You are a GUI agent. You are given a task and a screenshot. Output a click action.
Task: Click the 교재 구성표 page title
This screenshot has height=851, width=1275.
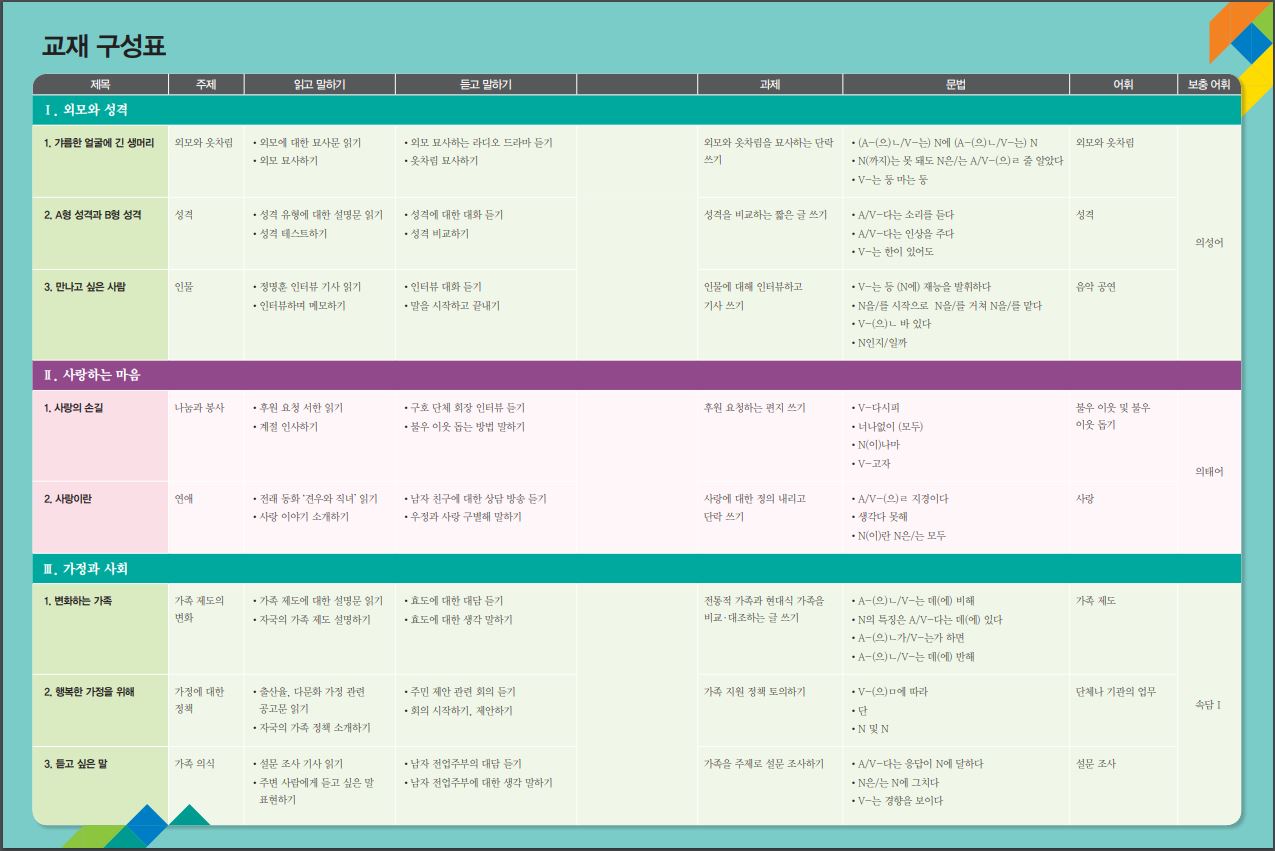[x=104, y=46]
